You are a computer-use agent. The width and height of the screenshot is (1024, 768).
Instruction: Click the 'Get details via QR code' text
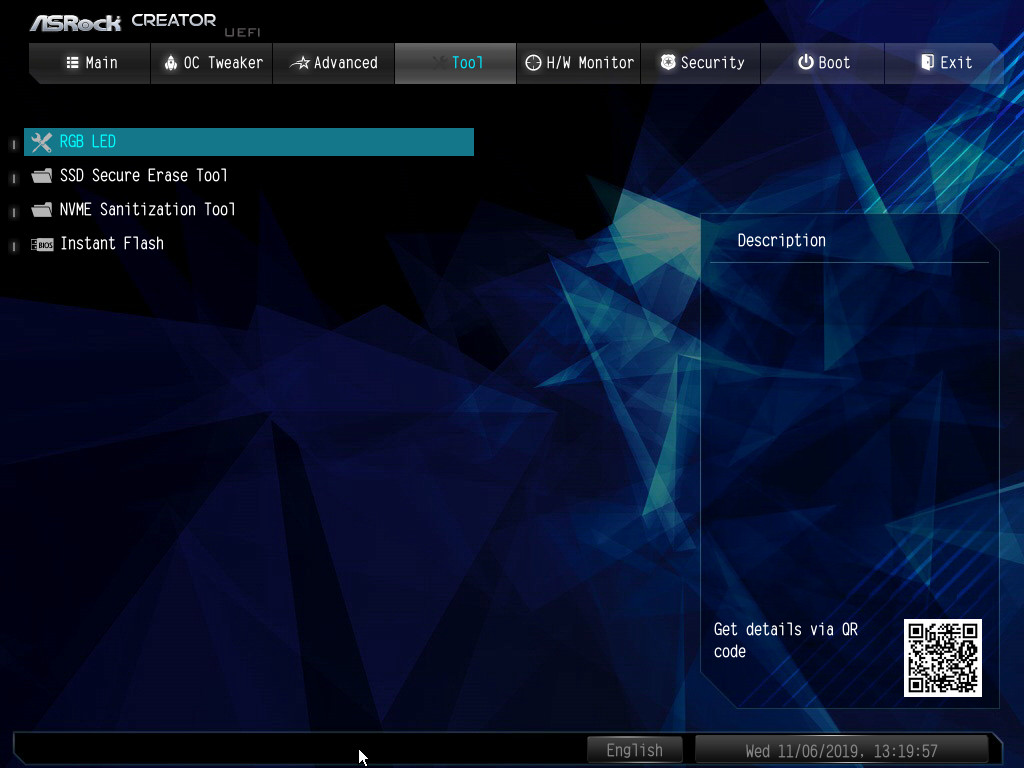tap(785, 640)
